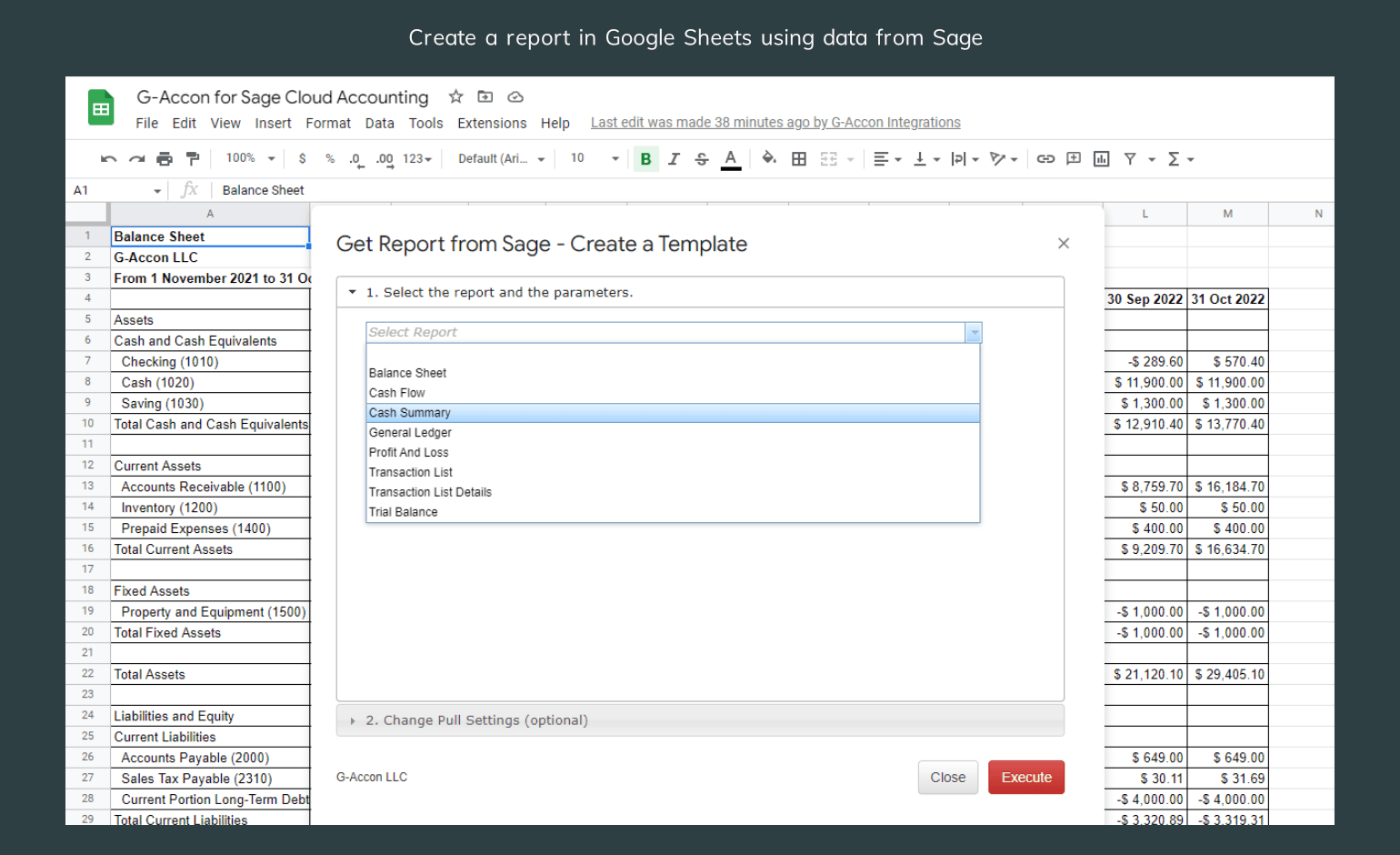
Task: Choose General Ledger report option
Action: [x=673, y=433]
